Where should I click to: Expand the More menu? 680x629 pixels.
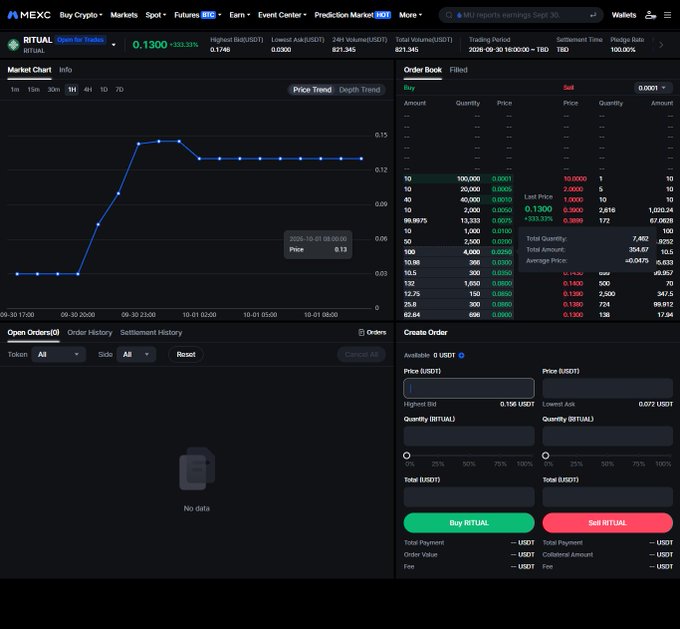tap(410, 15)
